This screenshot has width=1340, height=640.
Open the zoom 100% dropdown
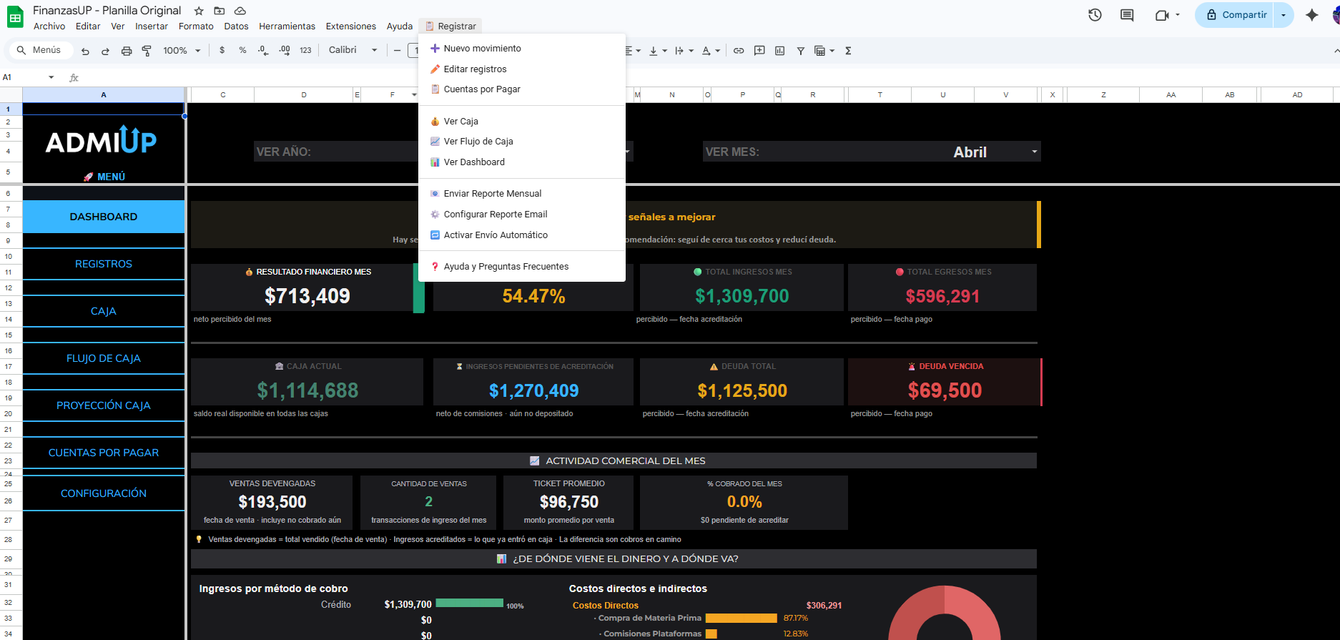click(182, 51)
